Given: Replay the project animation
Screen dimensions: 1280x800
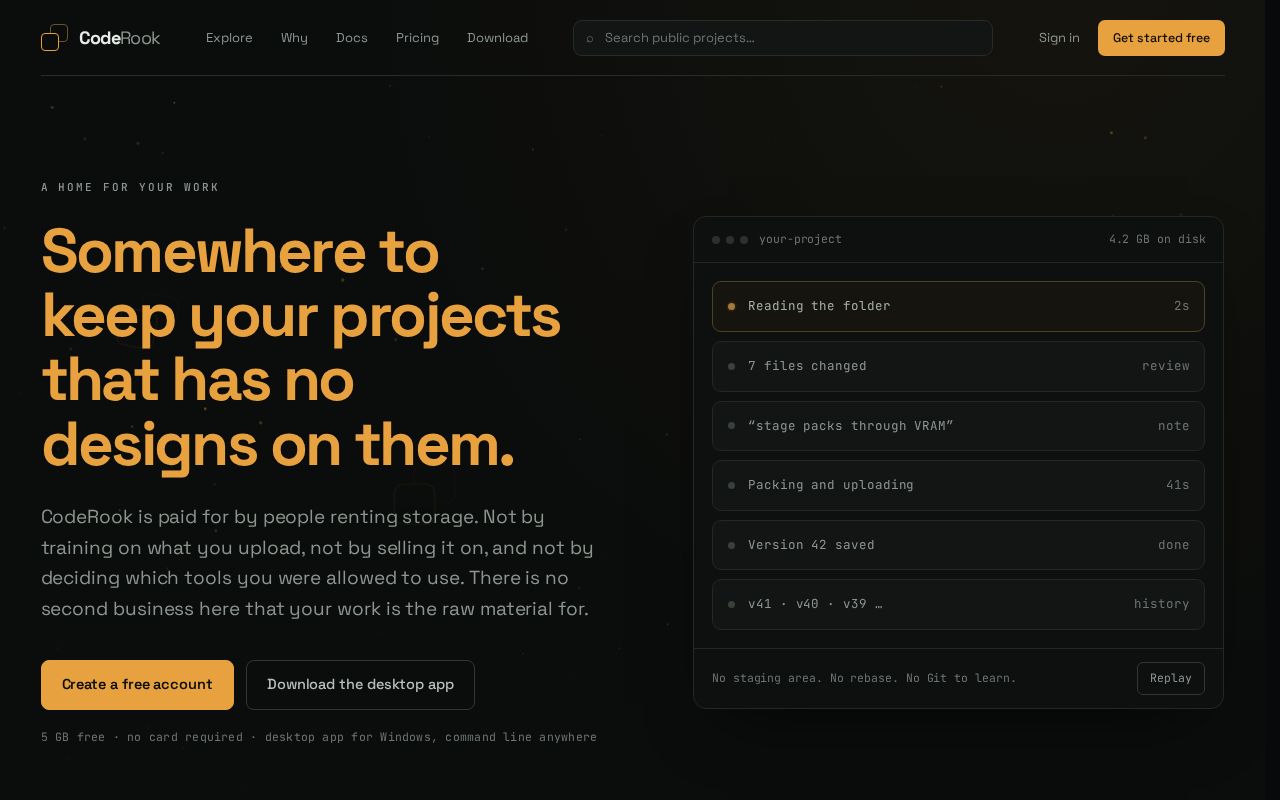Looking at the screenshot, I should (1170, 678).
